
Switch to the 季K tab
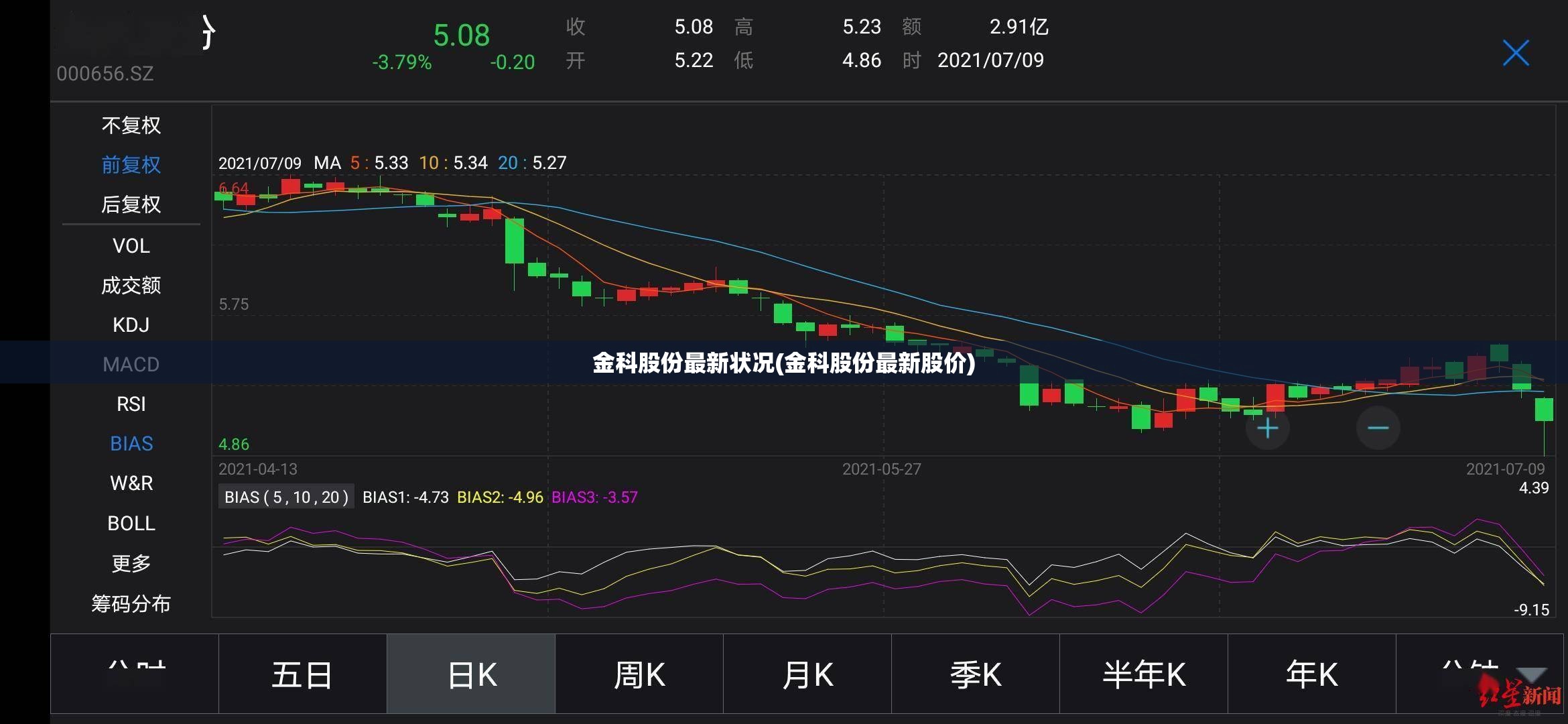tap(976, 674)
